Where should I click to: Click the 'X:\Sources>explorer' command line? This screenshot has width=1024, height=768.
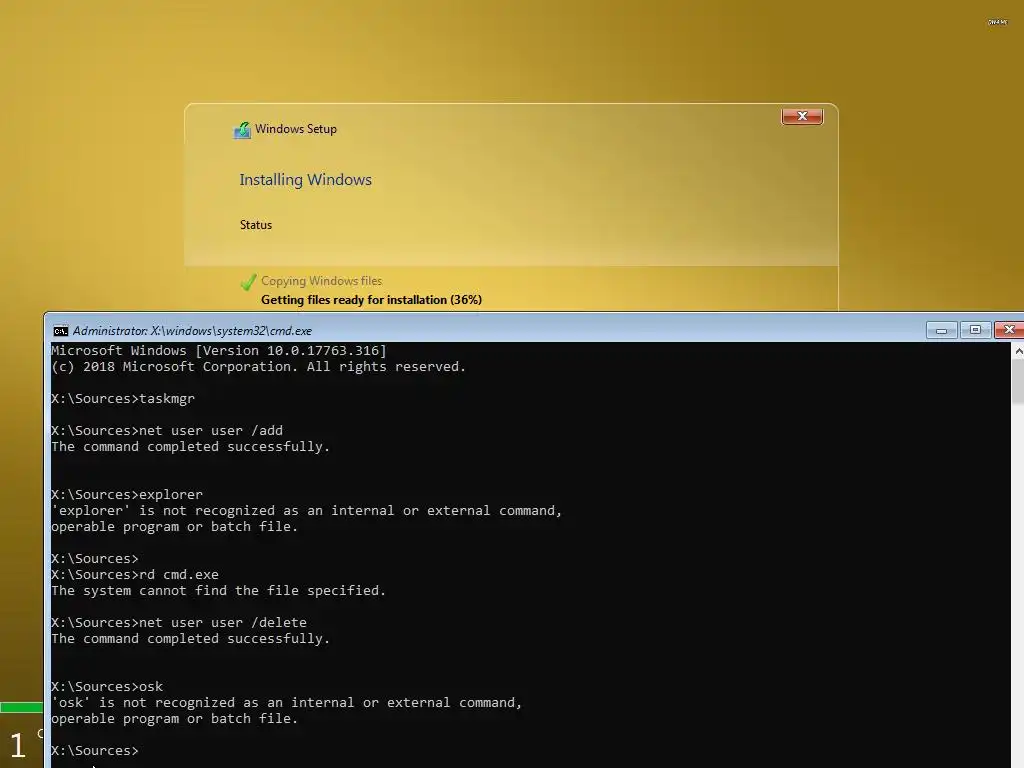coord(127,495)
